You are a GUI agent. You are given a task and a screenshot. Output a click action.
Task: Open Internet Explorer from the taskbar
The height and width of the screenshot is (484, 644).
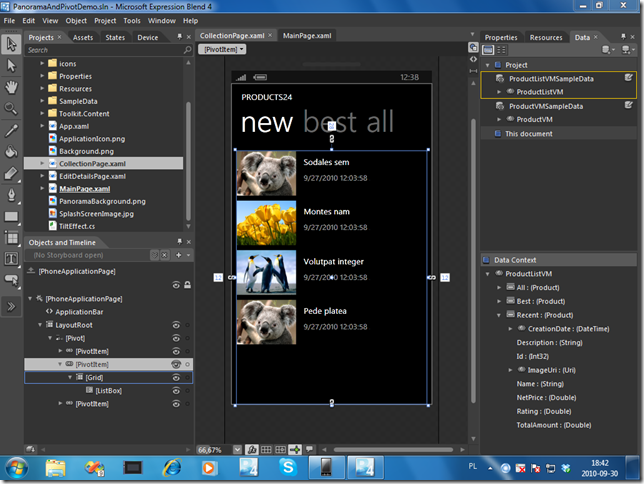(172, 468)
